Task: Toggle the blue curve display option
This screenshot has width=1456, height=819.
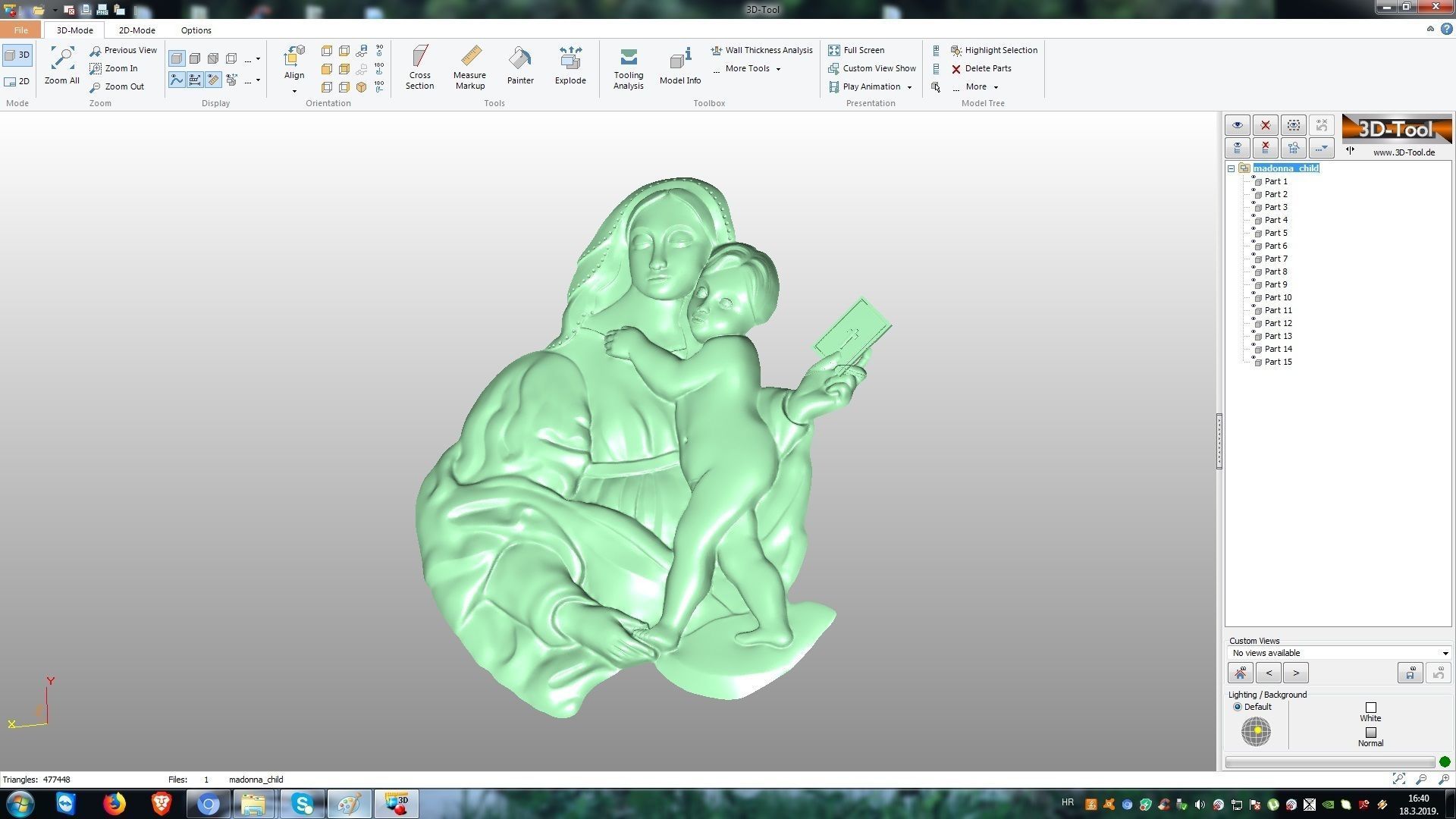Action: pos(177,80)
